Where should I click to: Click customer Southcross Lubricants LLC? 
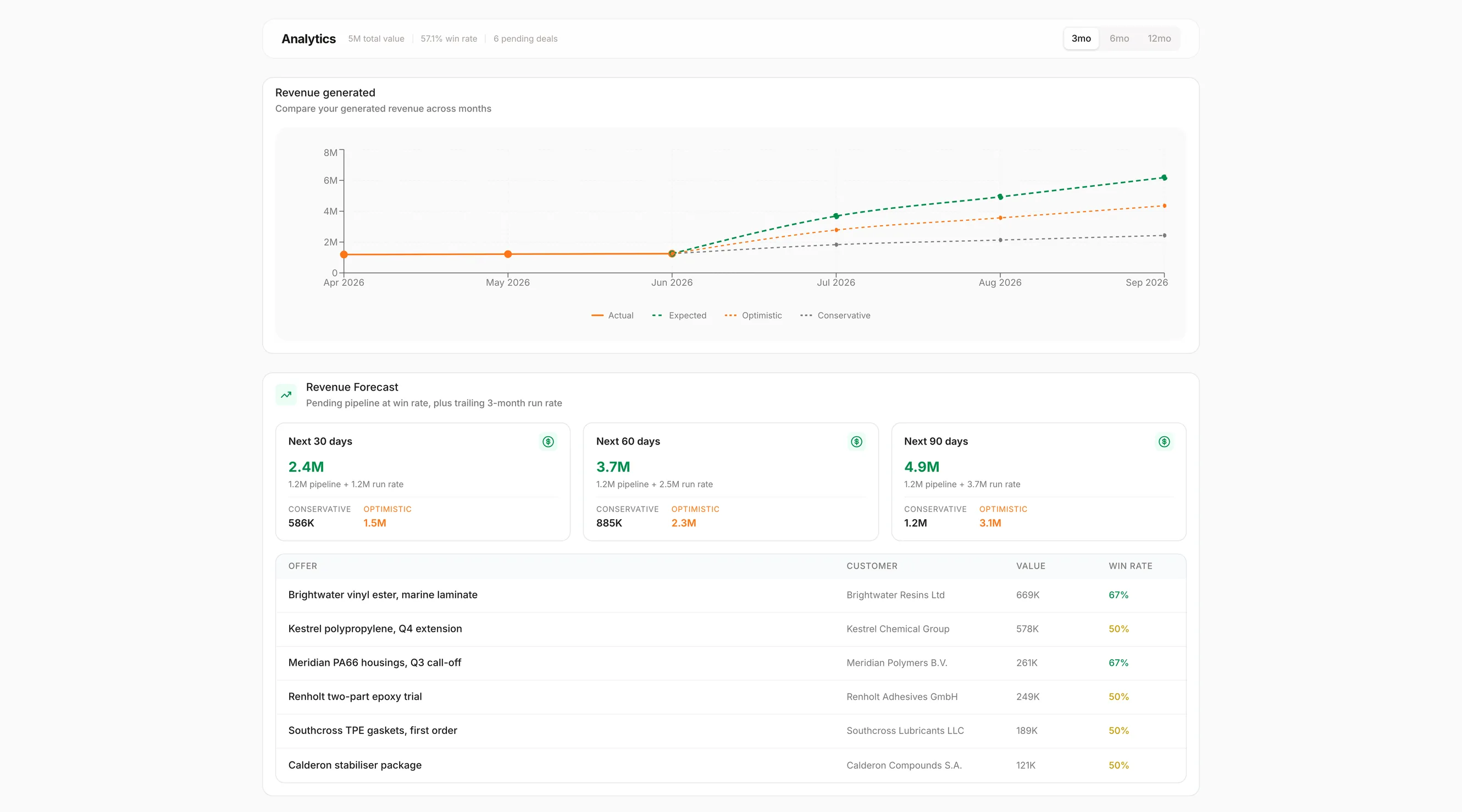[x=905, y=731]
